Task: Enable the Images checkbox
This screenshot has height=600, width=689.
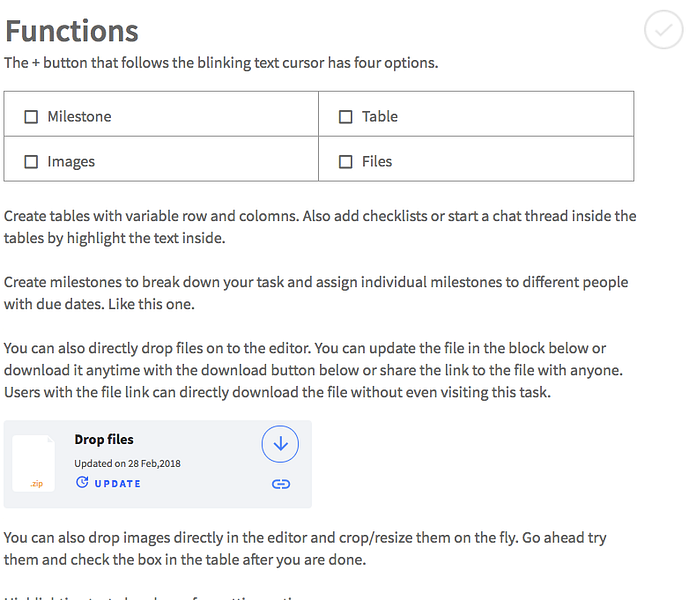Action: (31, 162)
